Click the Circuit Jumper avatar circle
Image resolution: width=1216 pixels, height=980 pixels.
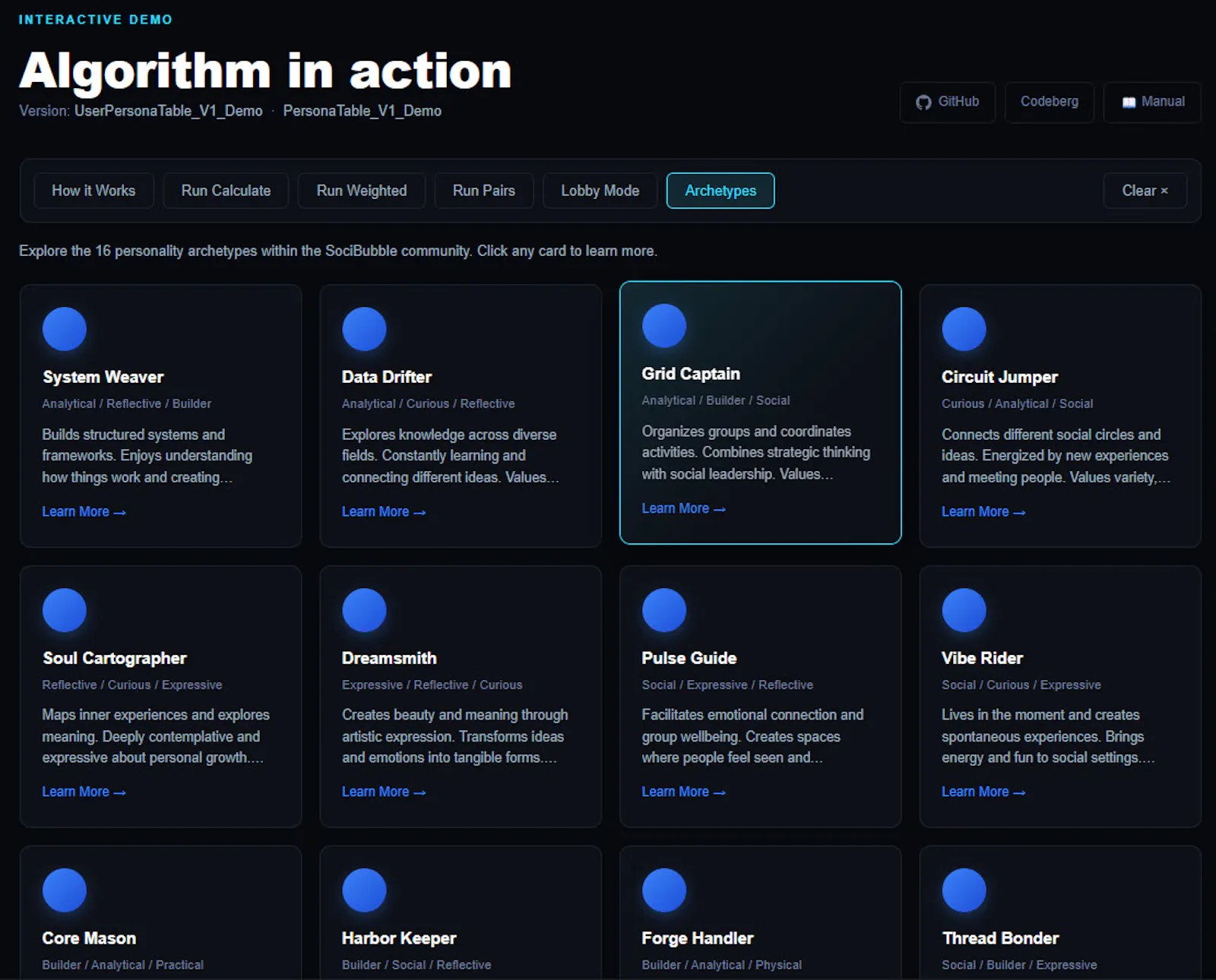coord(964,329)
